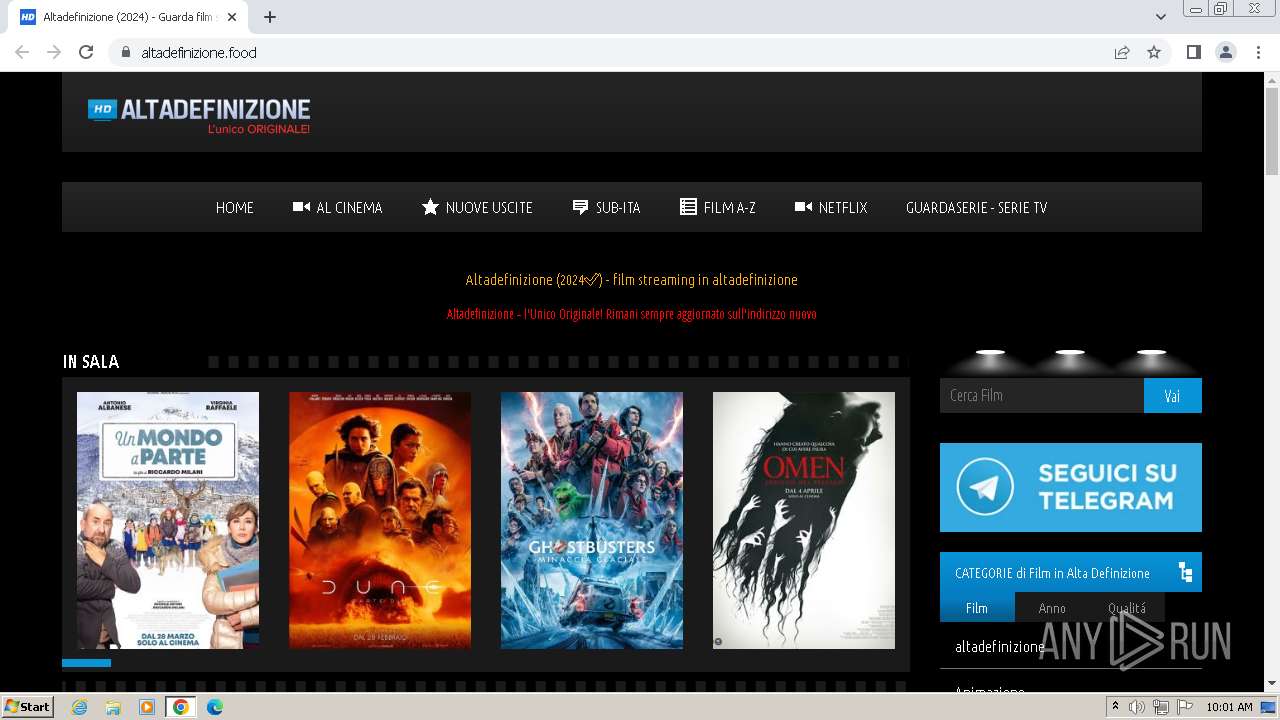This screenshot has height=720, width=1280.
Task: Open the Ghostbusters Minaccia Glaciale poster
Action: click(x=592, y=520)
